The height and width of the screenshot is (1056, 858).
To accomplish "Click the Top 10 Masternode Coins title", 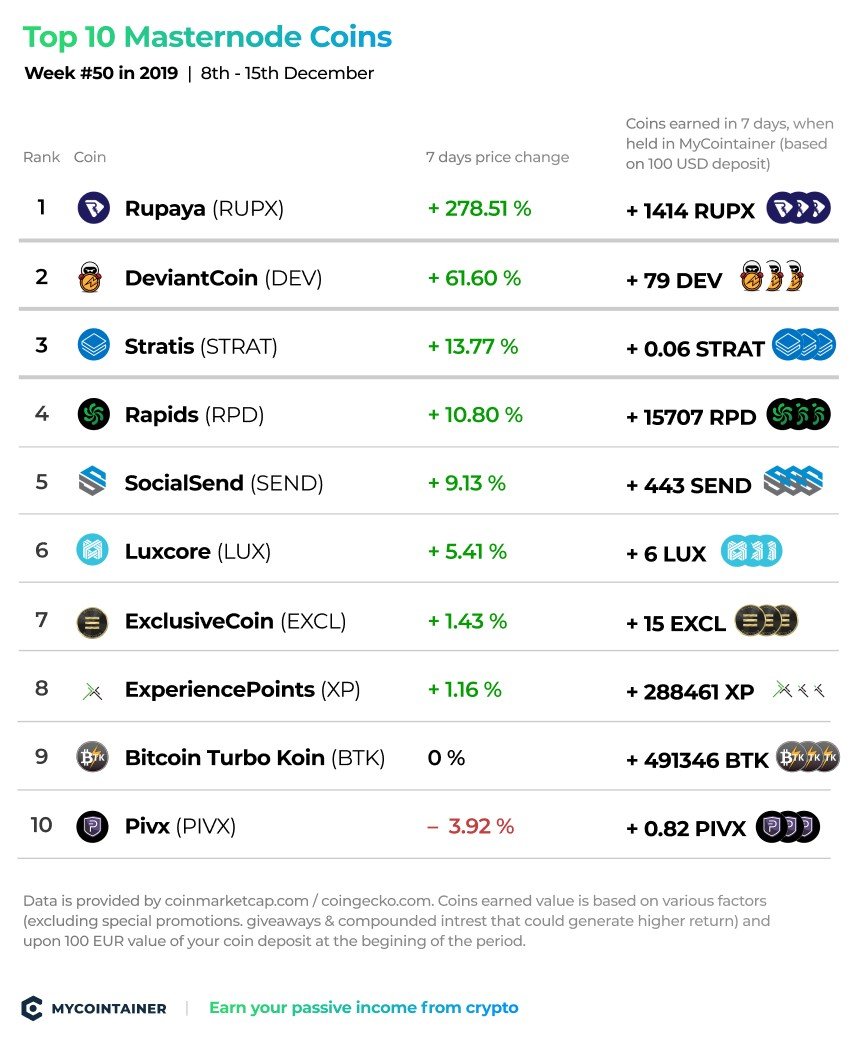I will [x=207, y=37].
